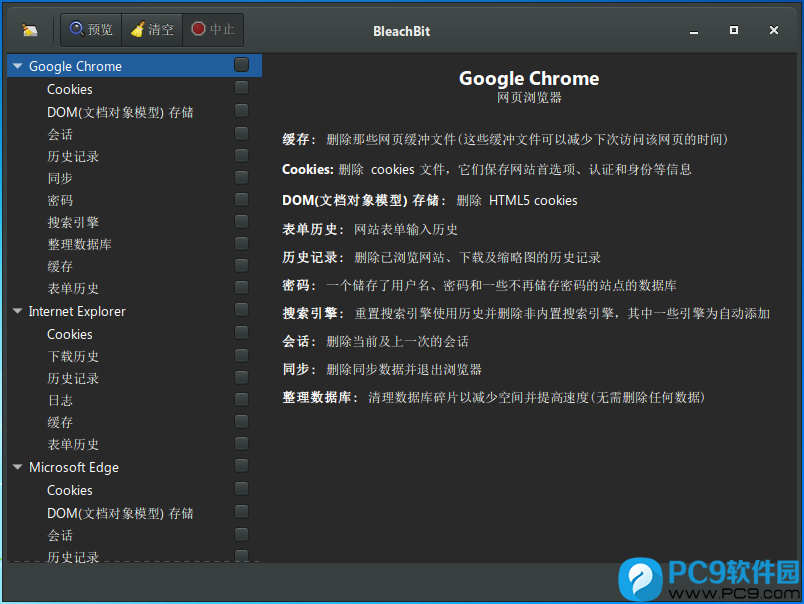Collapse the Internet Explorer tree group
Image resolution: width=804 pixels, height=604 pixels.
point(17,311)
